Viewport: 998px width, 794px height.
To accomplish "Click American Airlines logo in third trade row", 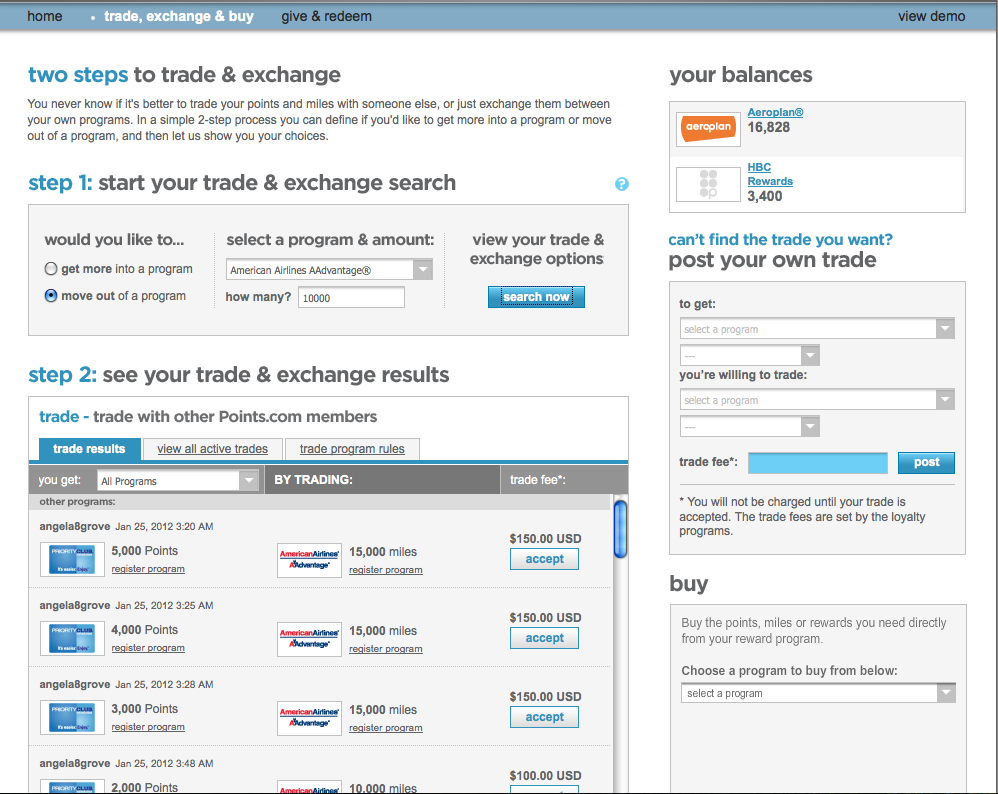I will (309, 717).
